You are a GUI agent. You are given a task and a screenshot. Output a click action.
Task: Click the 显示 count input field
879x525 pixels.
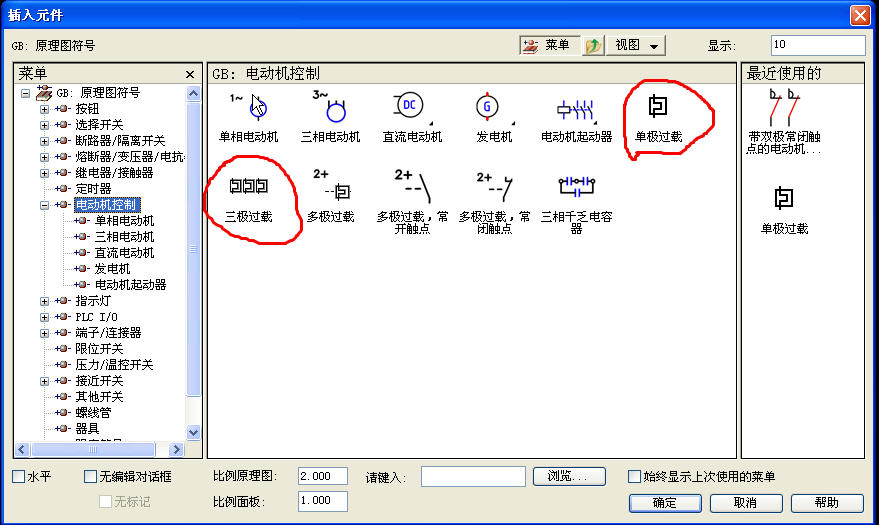[x=818, y=45]
